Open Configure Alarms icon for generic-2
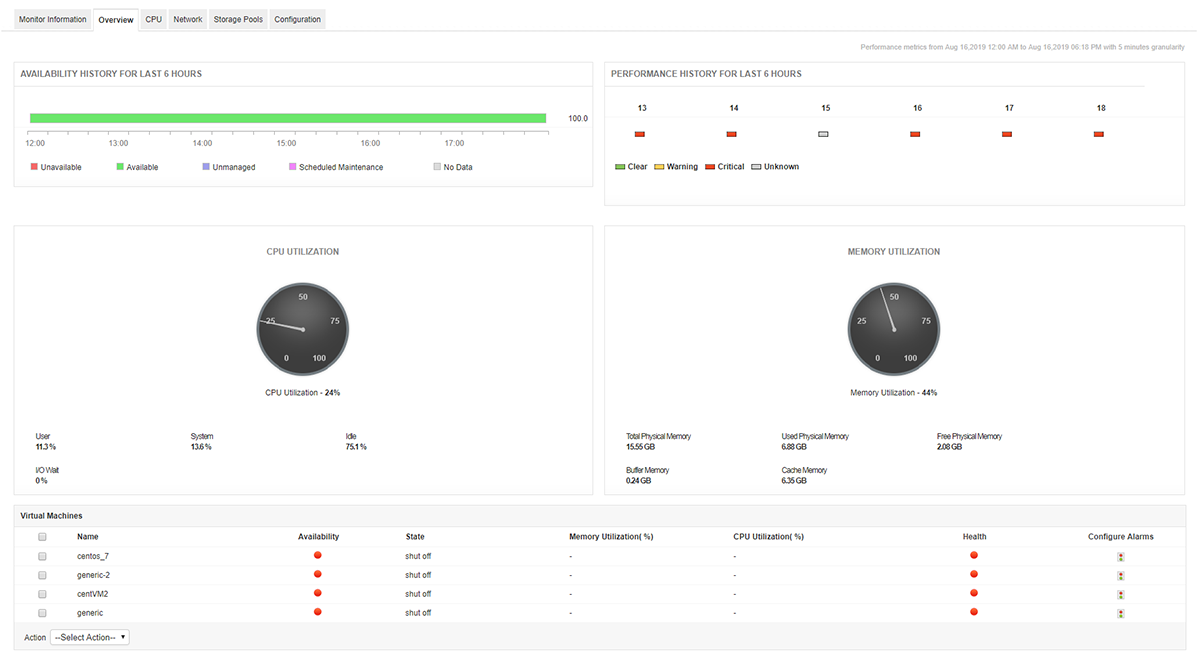The width and height of the screenshot is (1200, 656). 1121,575
